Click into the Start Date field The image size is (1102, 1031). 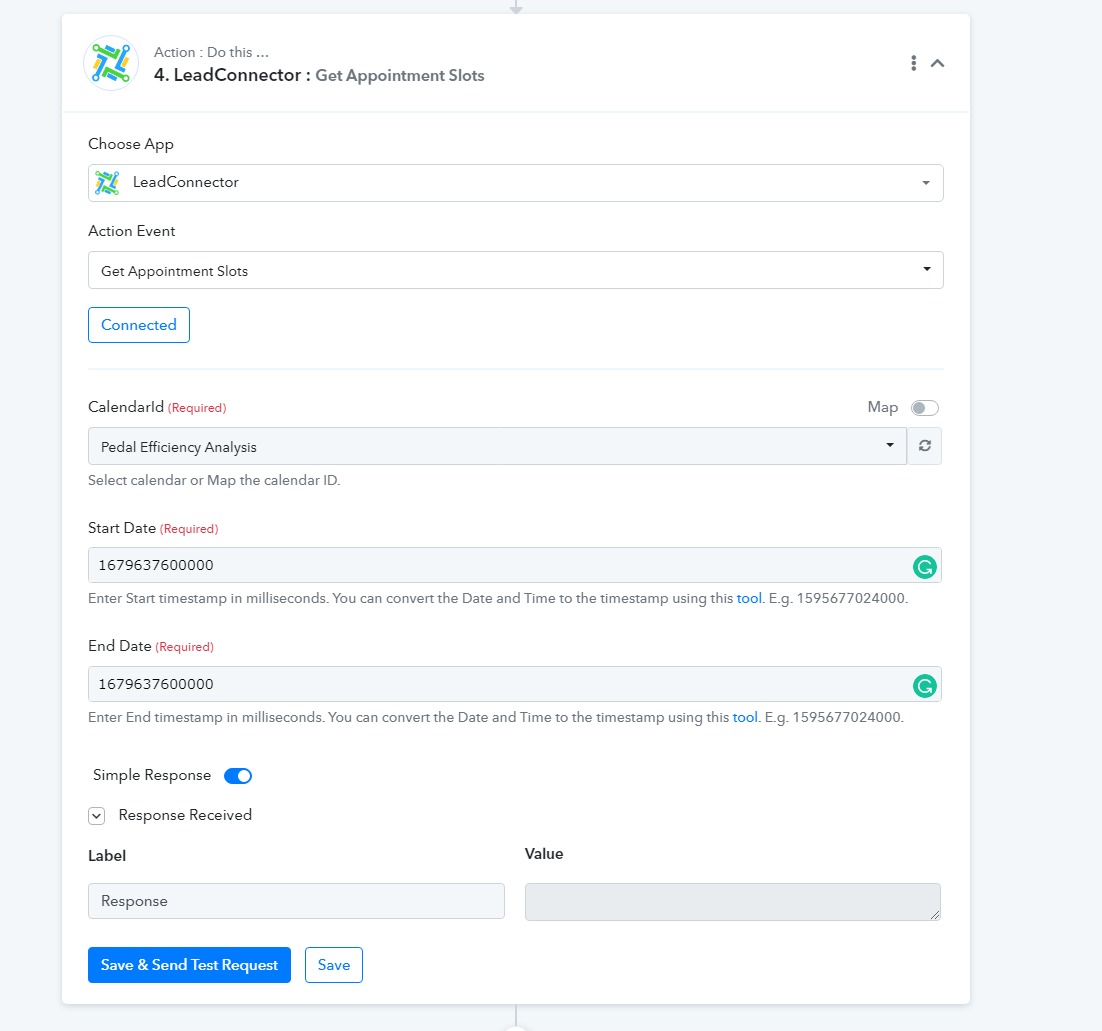(514, 565)
